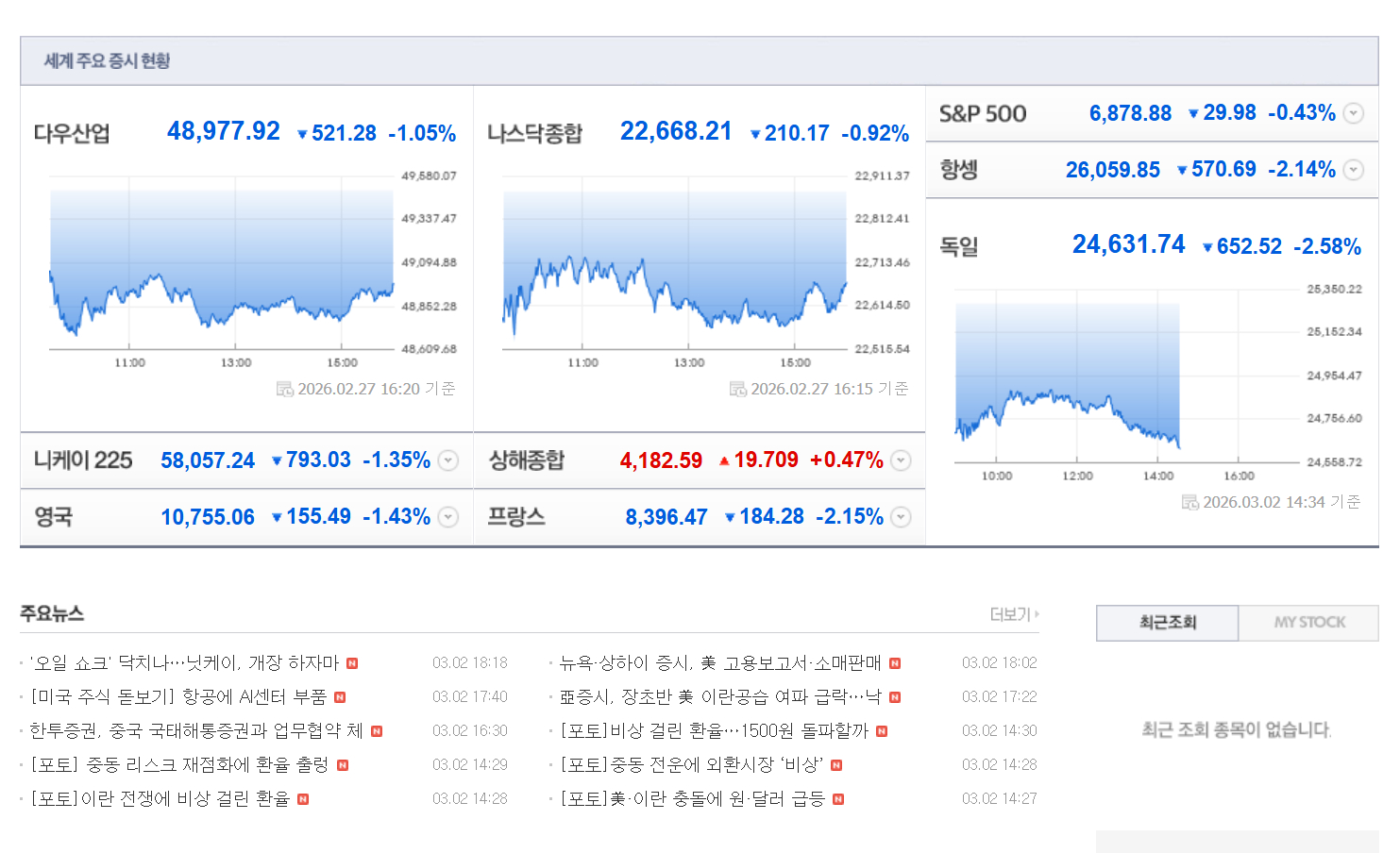
Task: Click the calendar icon under the 독일 chart
Action: point(1189,502)
